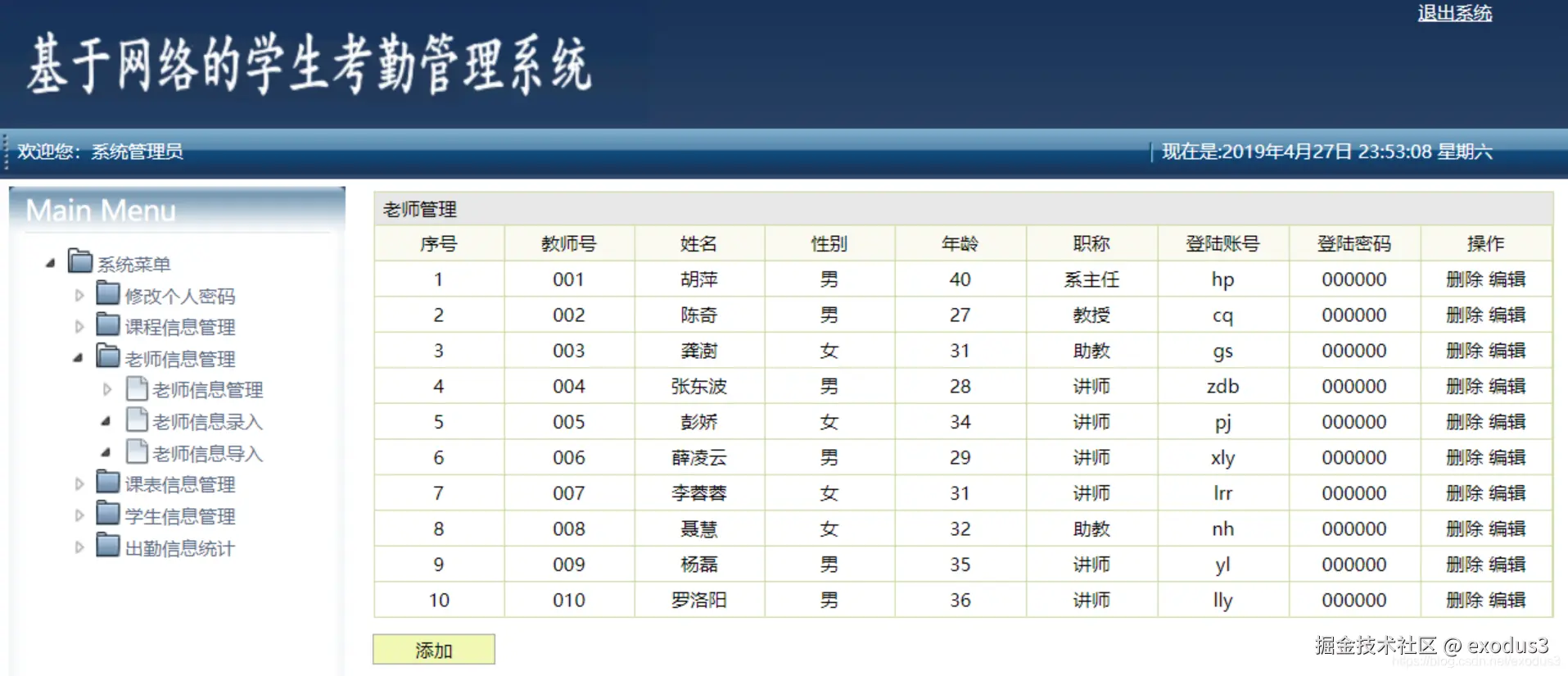Click teacher number cell 010
The width and height of the screenshot is (1568, 676).
(569, 600)
